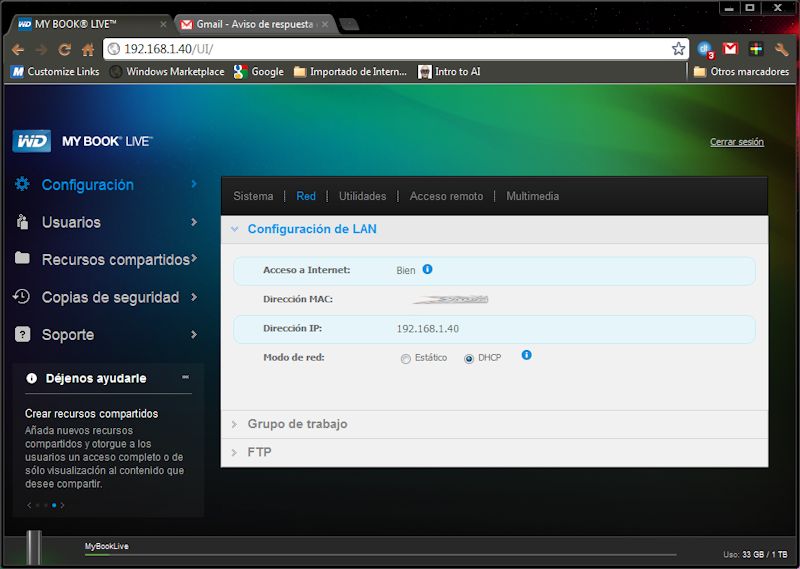Viewport: 800px width, 569px height.
Task: Click the browser forward arrow
Action: point(41,50)
